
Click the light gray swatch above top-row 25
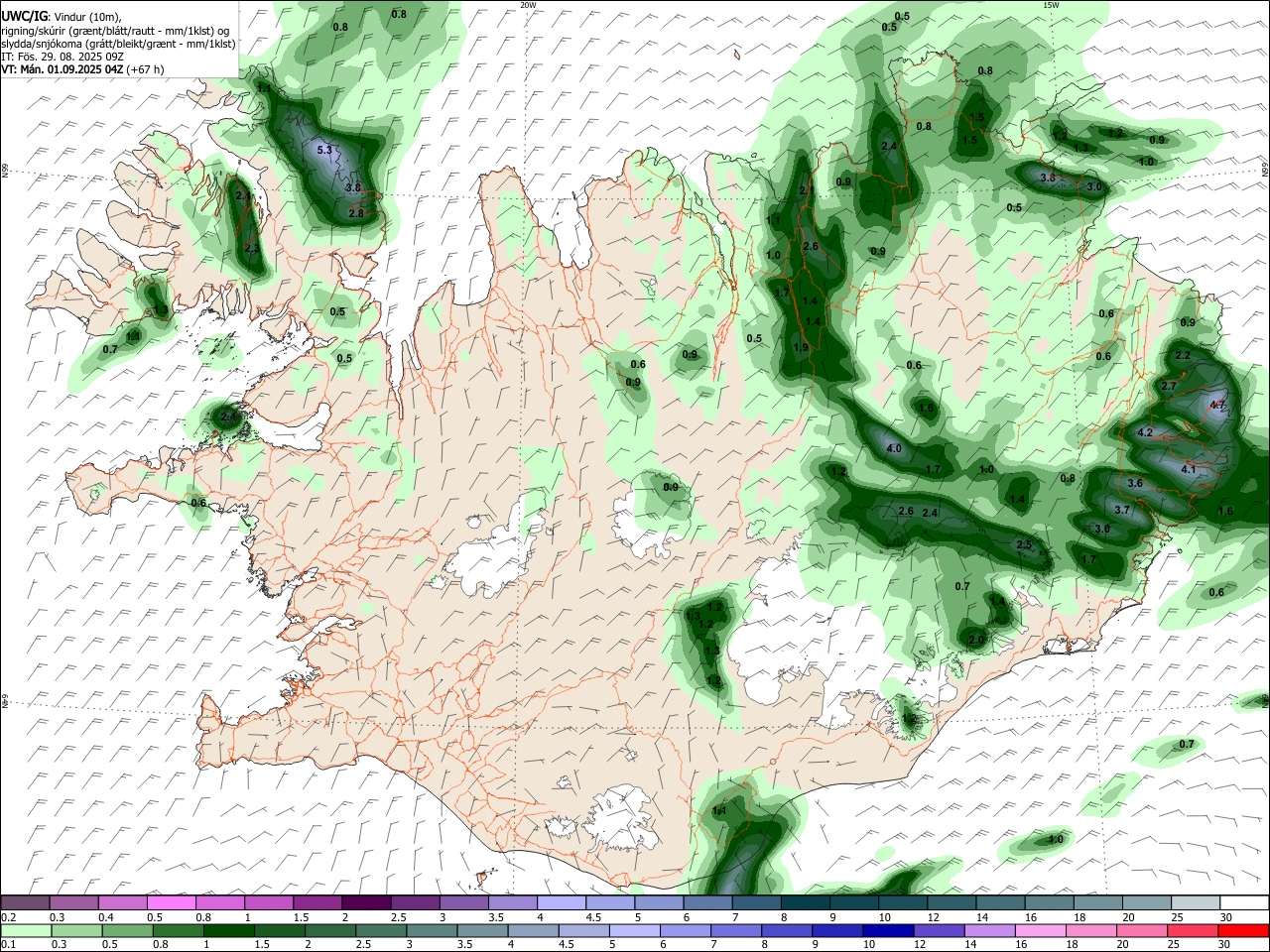[1195, 903]
